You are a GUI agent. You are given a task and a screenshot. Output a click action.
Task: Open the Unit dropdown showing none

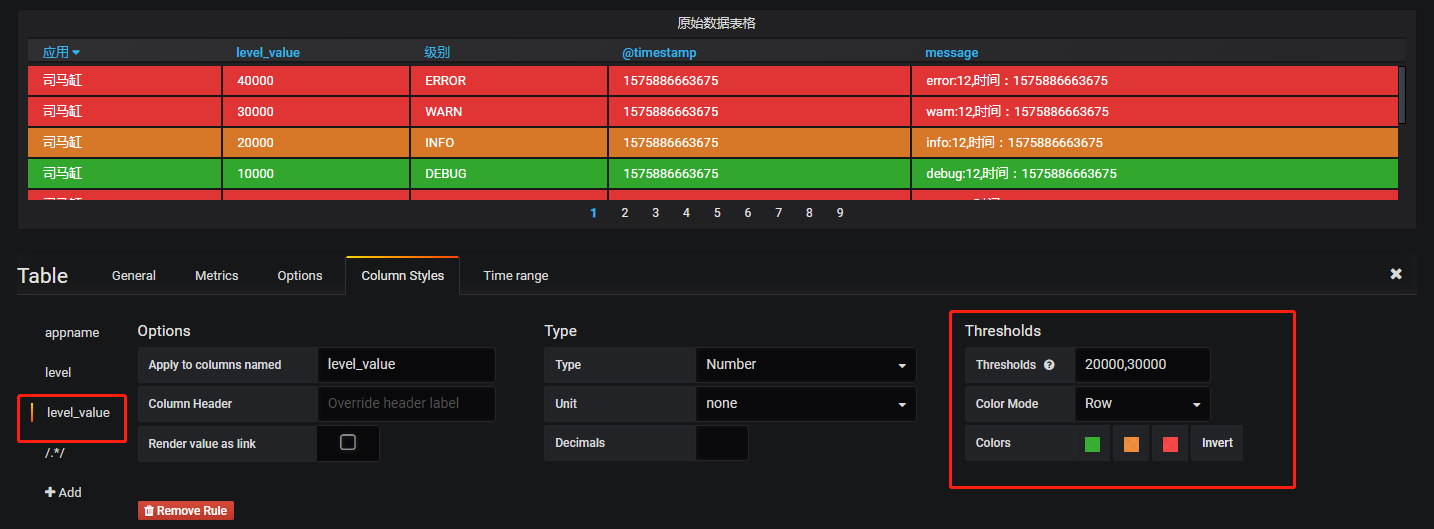coord(805,404)
